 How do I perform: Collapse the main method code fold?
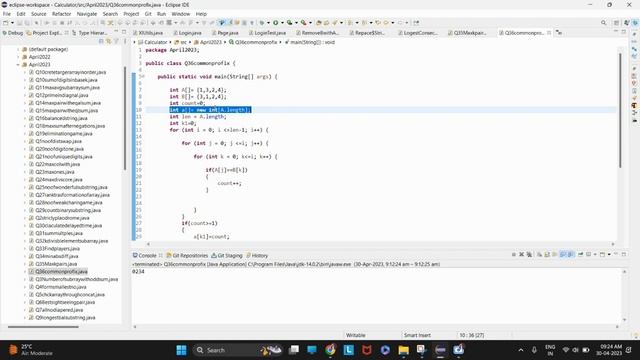click(x=142, y=76)
